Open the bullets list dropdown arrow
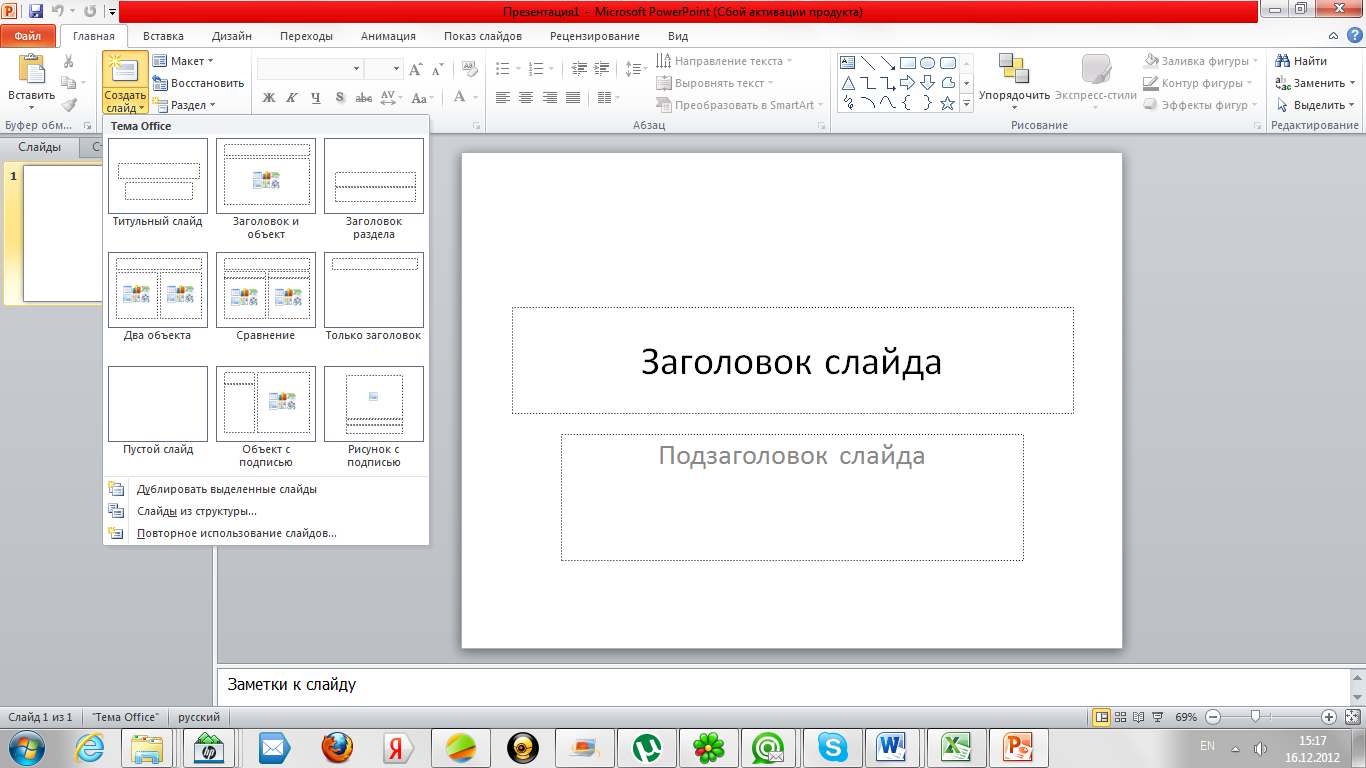Viewport: 1366px width, 768px height. pos(520,69)
